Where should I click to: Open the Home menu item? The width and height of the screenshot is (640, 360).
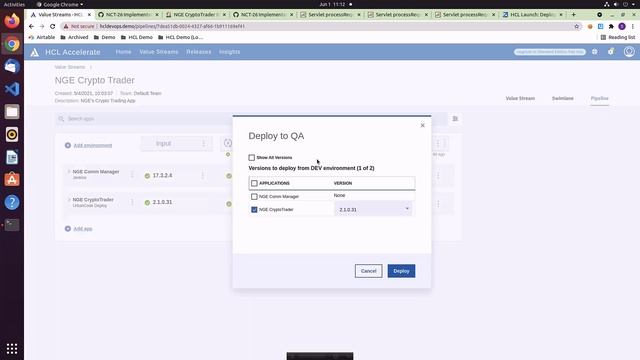[x=123, y=52]
